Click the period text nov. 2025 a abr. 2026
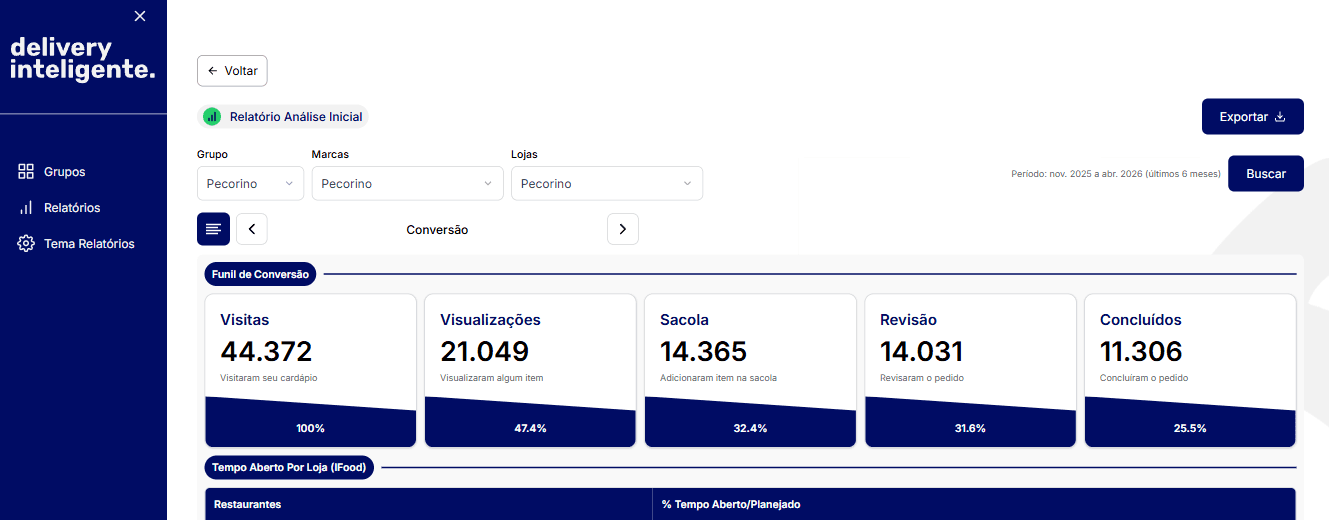1329x520 pixels. coord(1116,174)
